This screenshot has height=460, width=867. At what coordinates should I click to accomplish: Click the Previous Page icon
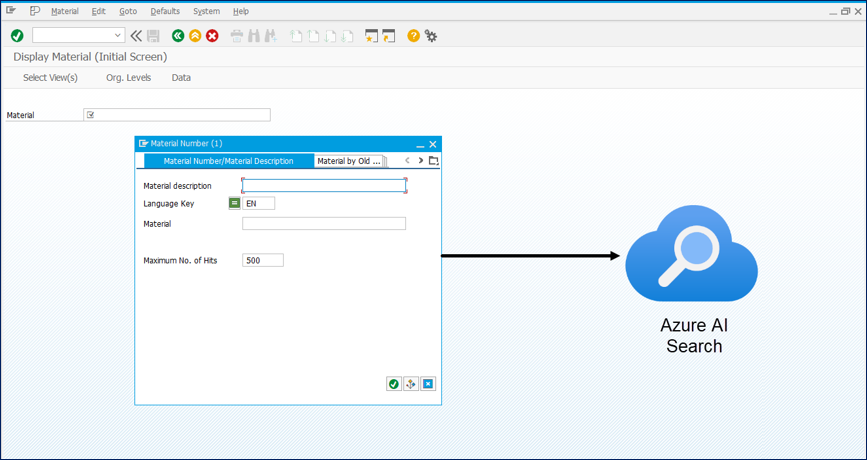(314, 36)
